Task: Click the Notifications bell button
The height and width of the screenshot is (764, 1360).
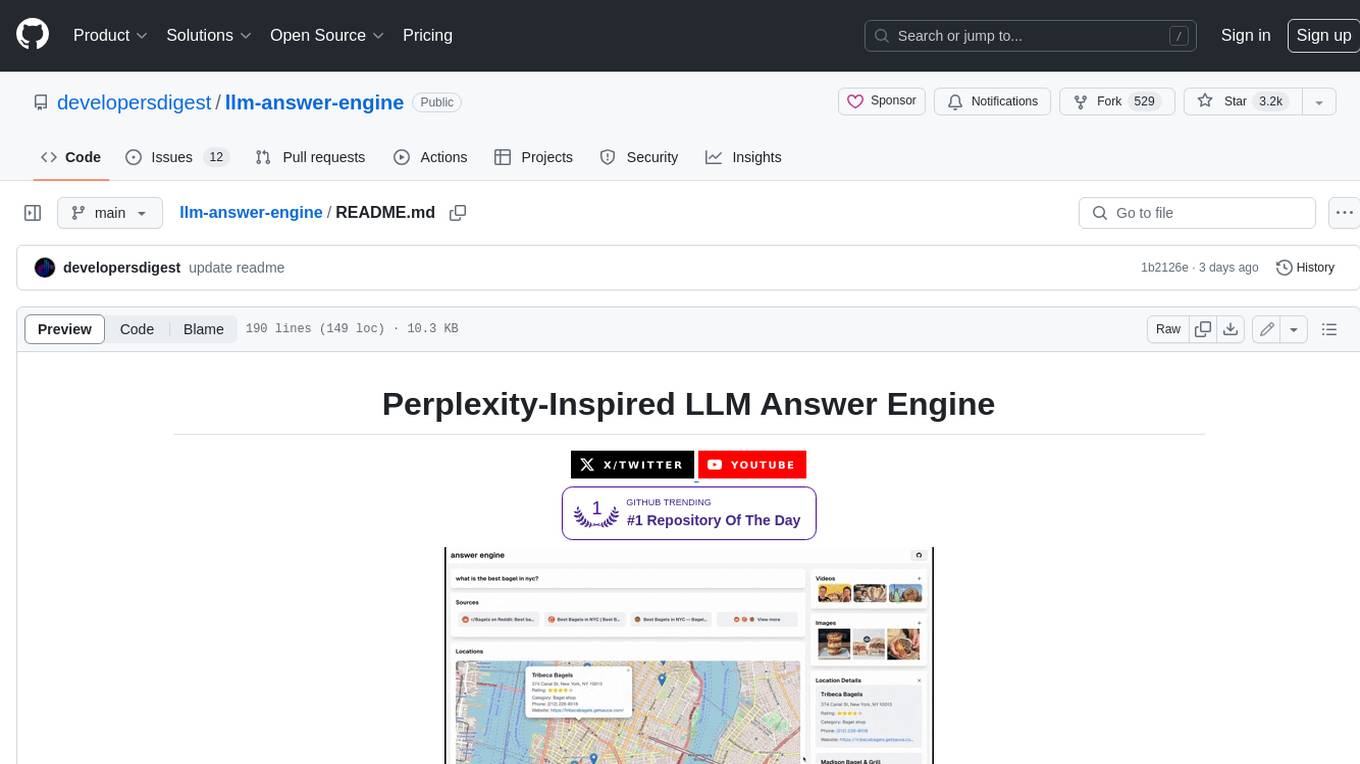Action: 992,101
